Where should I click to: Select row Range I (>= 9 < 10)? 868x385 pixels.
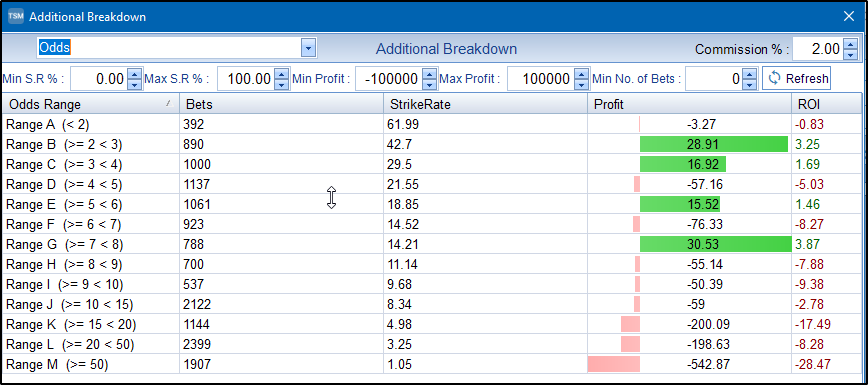point(432,284)
